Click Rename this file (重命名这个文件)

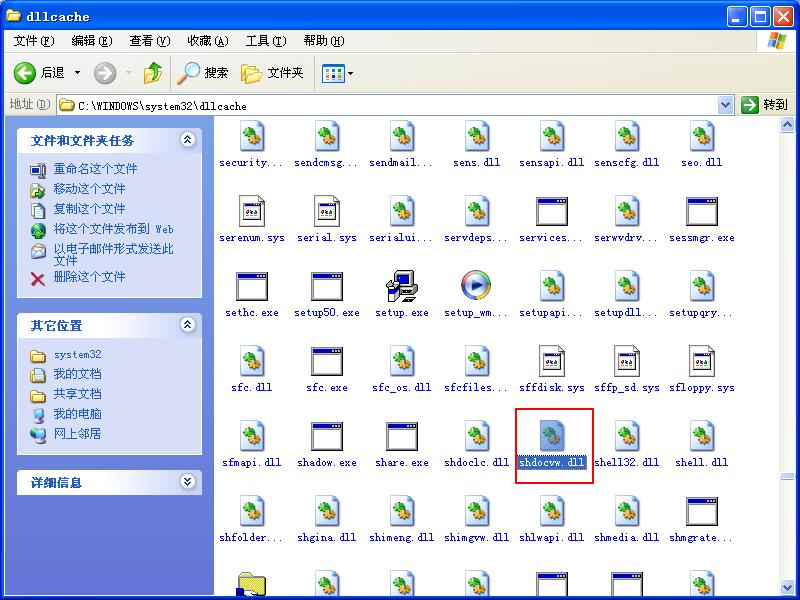[95, 169]
